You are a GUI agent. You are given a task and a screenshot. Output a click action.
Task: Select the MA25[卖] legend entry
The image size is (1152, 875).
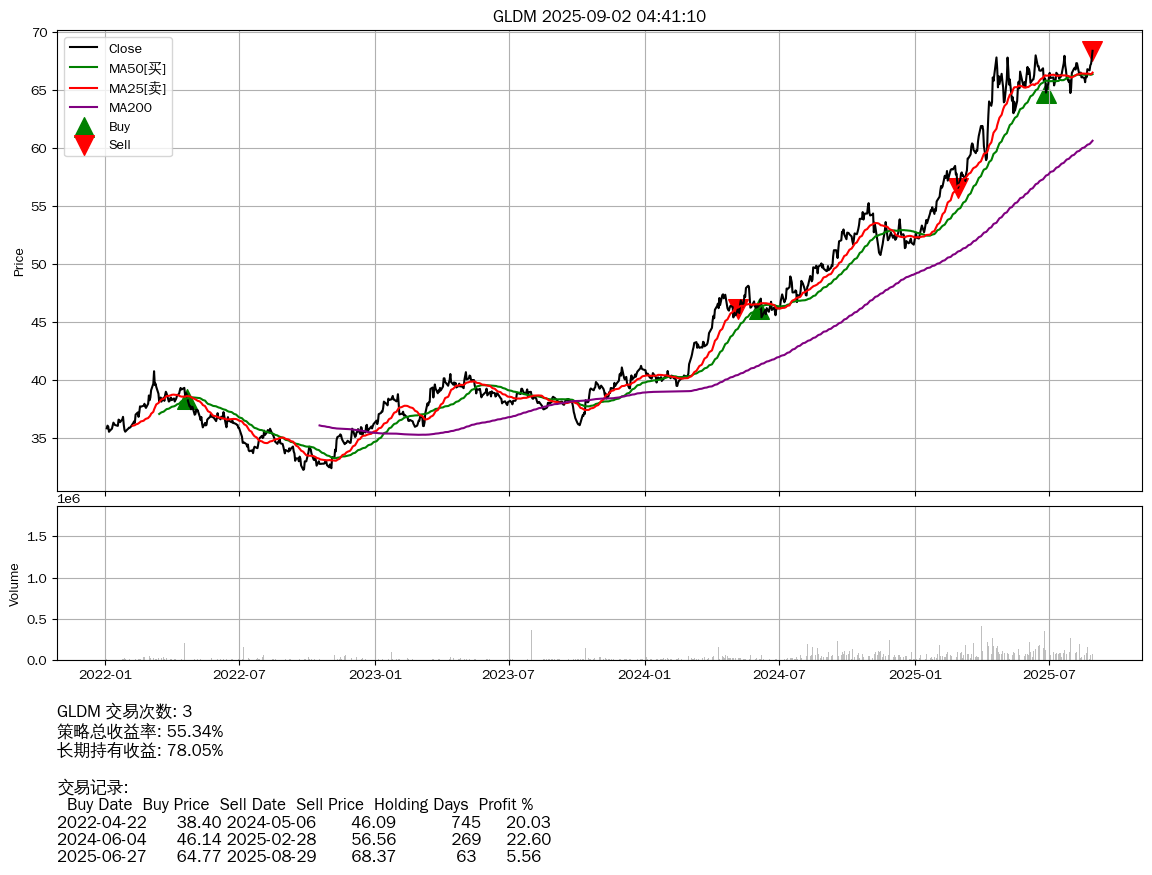[x=137, y=88]
